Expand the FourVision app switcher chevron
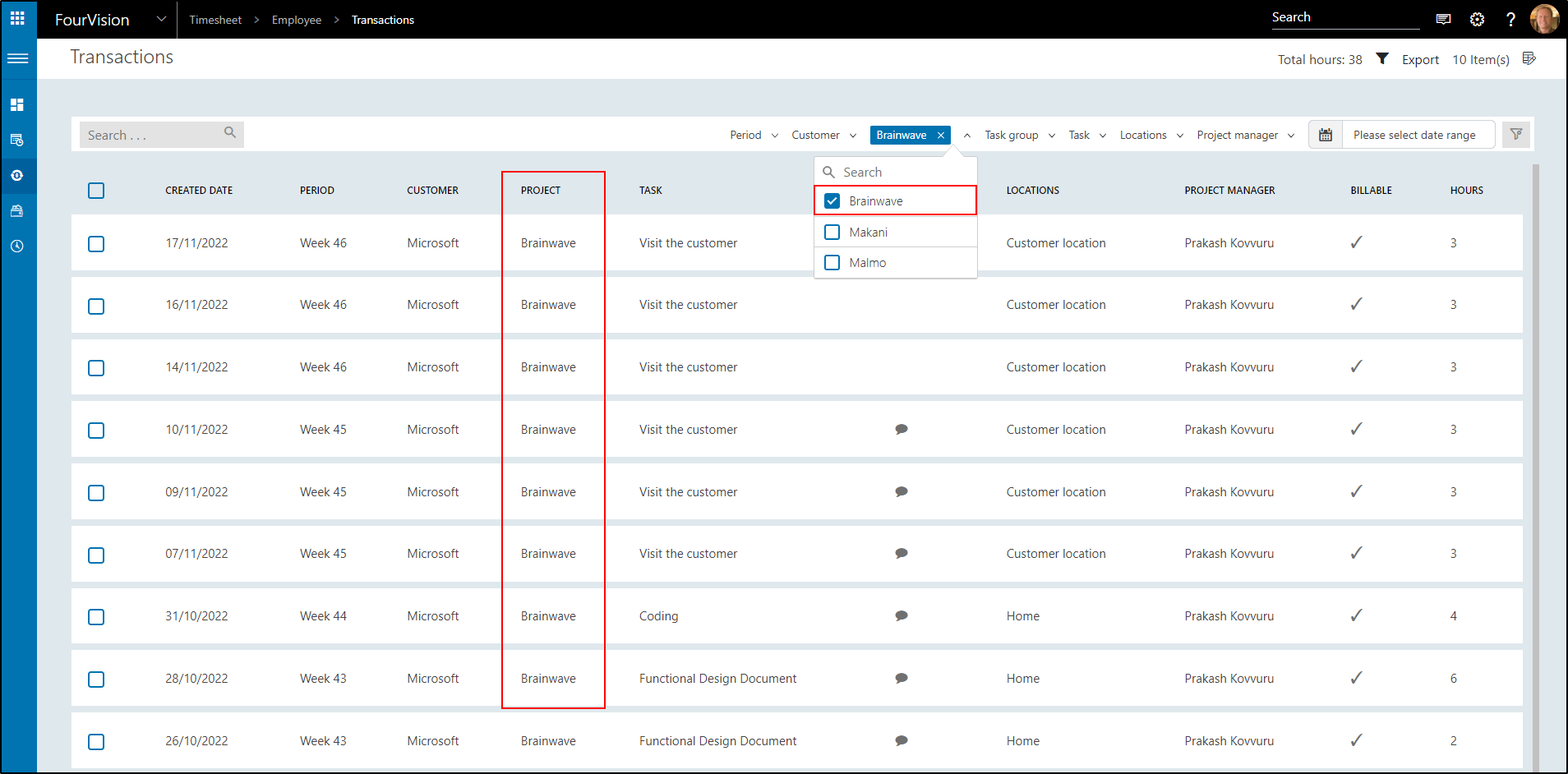The height and width of the screenshot is (774, 1568). 161,19
